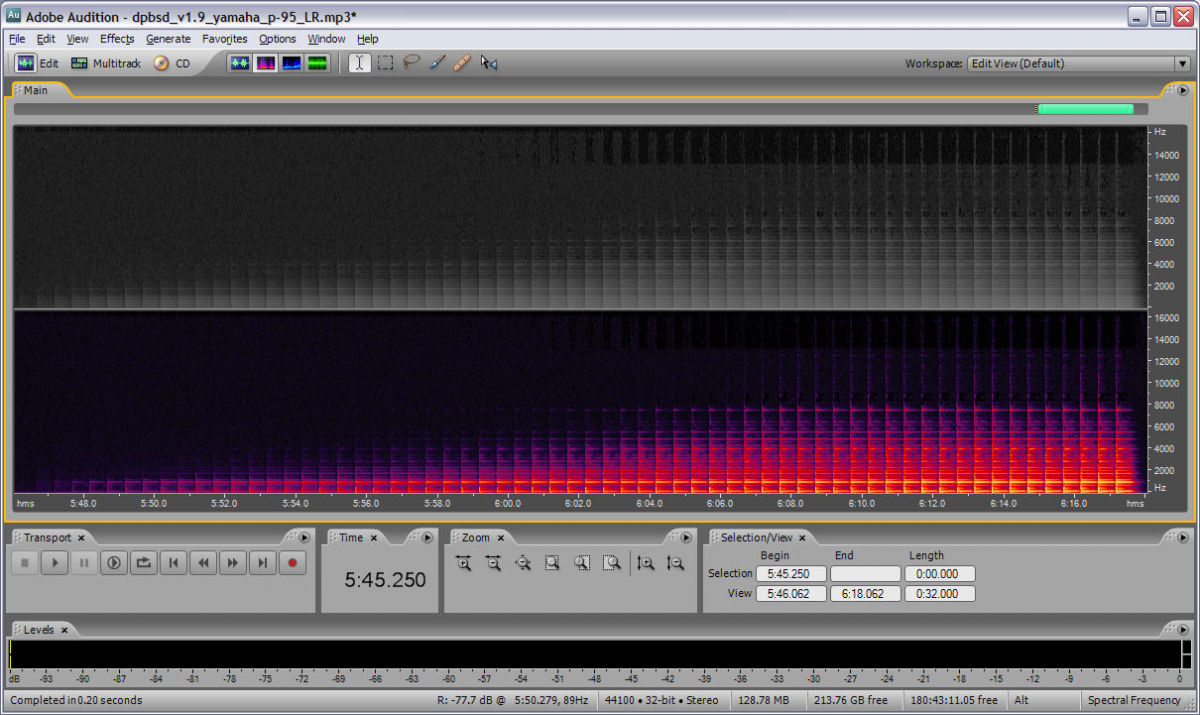
Task: Toggle the Waveform display view
Action: (x=240, y=63)
